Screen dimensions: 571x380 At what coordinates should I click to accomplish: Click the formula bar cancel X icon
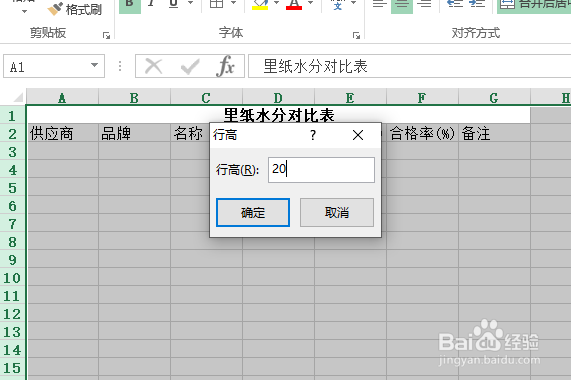tap(153, 67)
